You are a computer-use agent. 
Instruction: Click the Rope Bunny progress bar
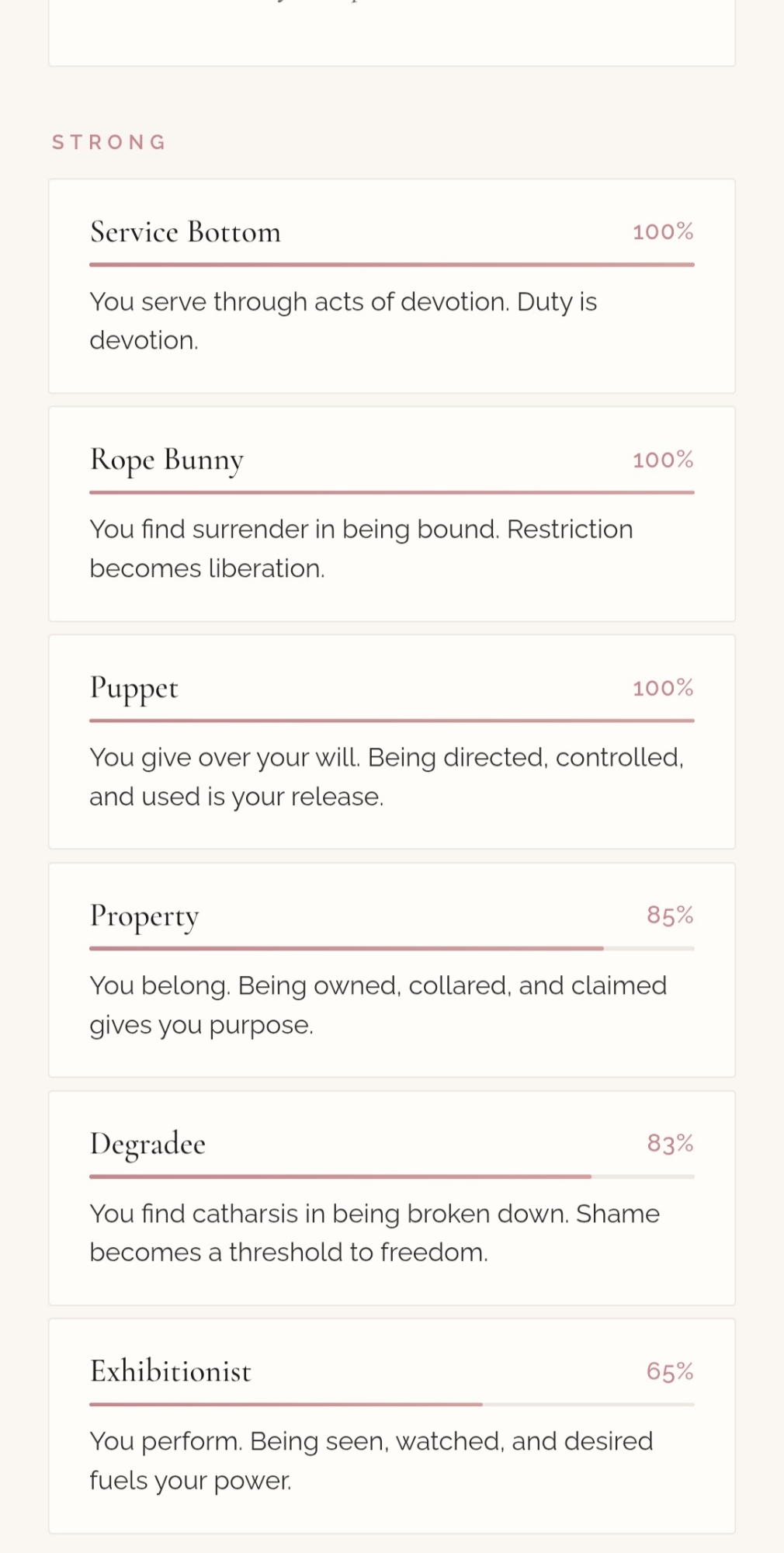click(391, 492)
